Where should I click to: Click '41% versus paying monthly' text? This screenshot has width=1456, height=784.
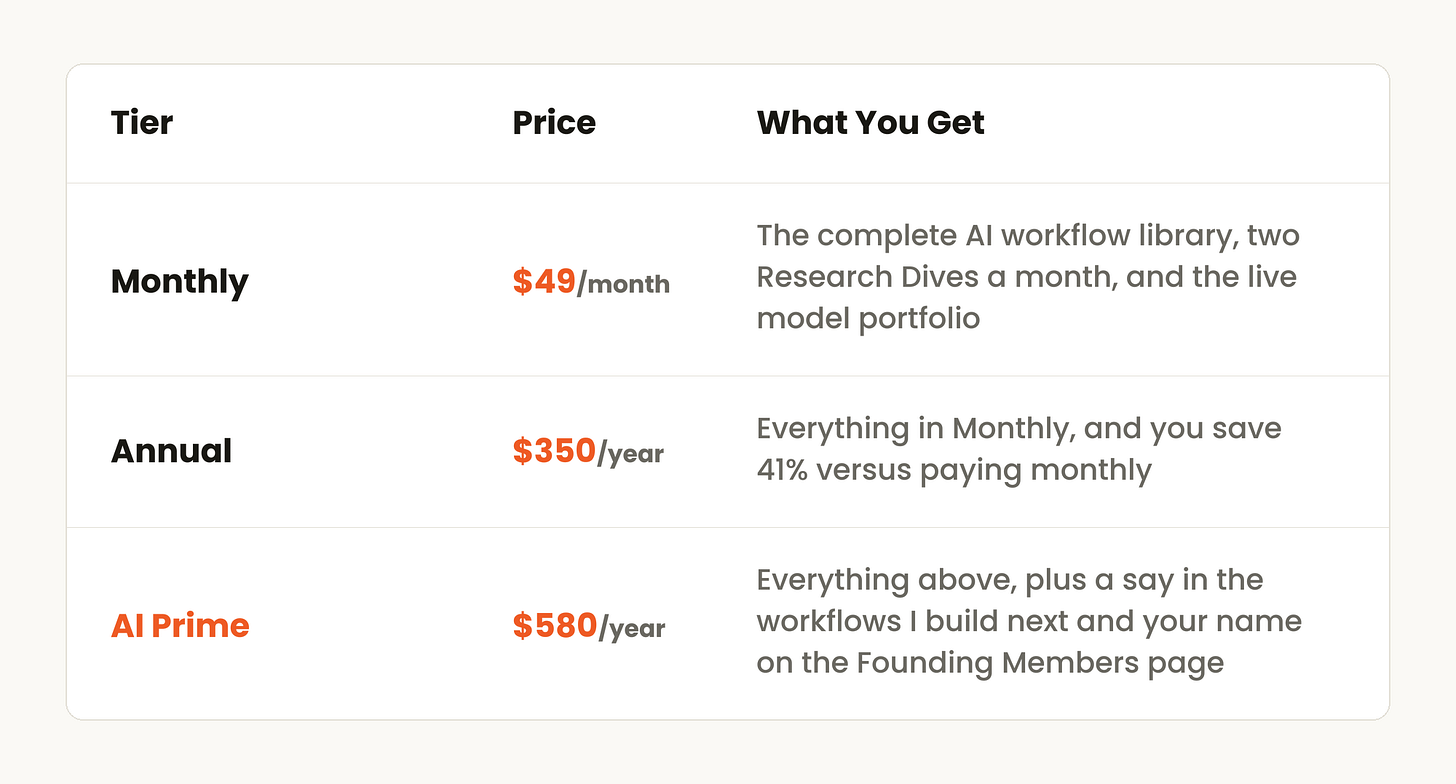954,470
